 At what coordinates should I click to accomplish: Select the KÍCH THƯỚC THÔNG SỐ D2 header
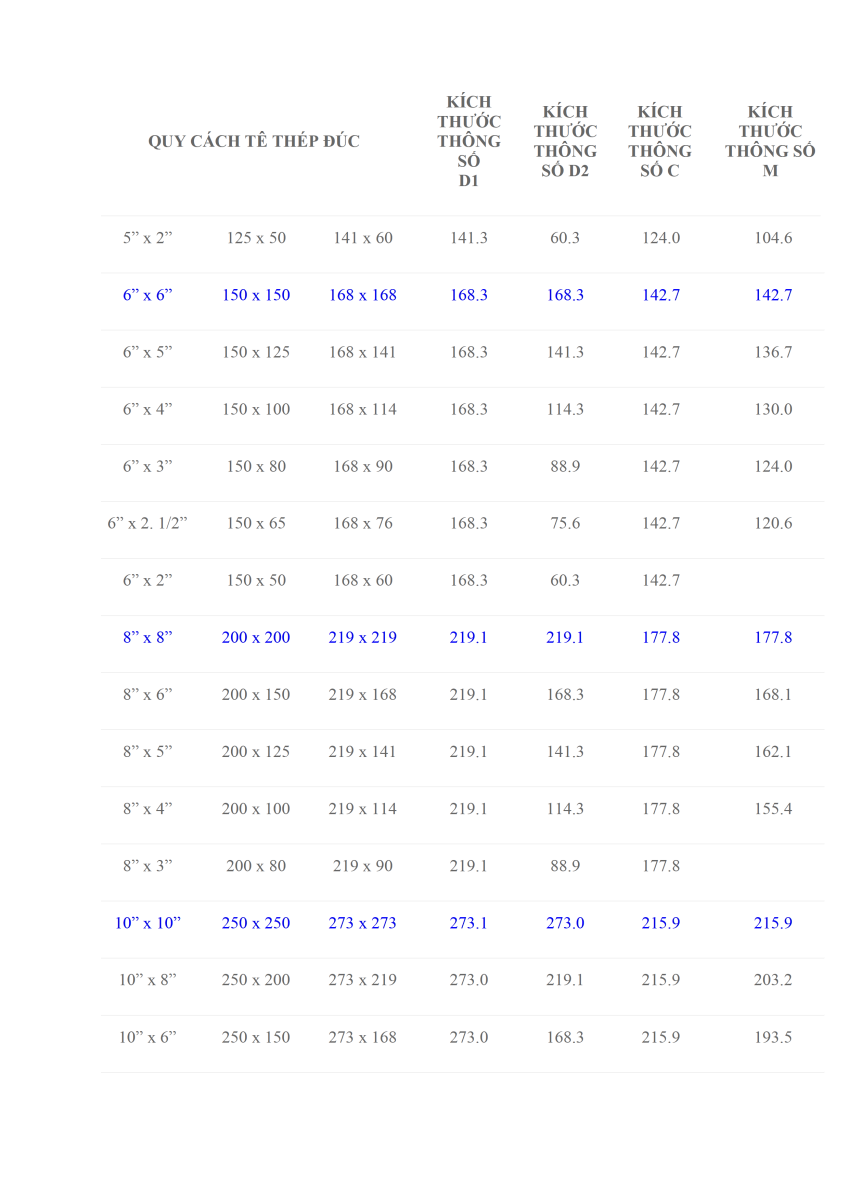[565, 141]
